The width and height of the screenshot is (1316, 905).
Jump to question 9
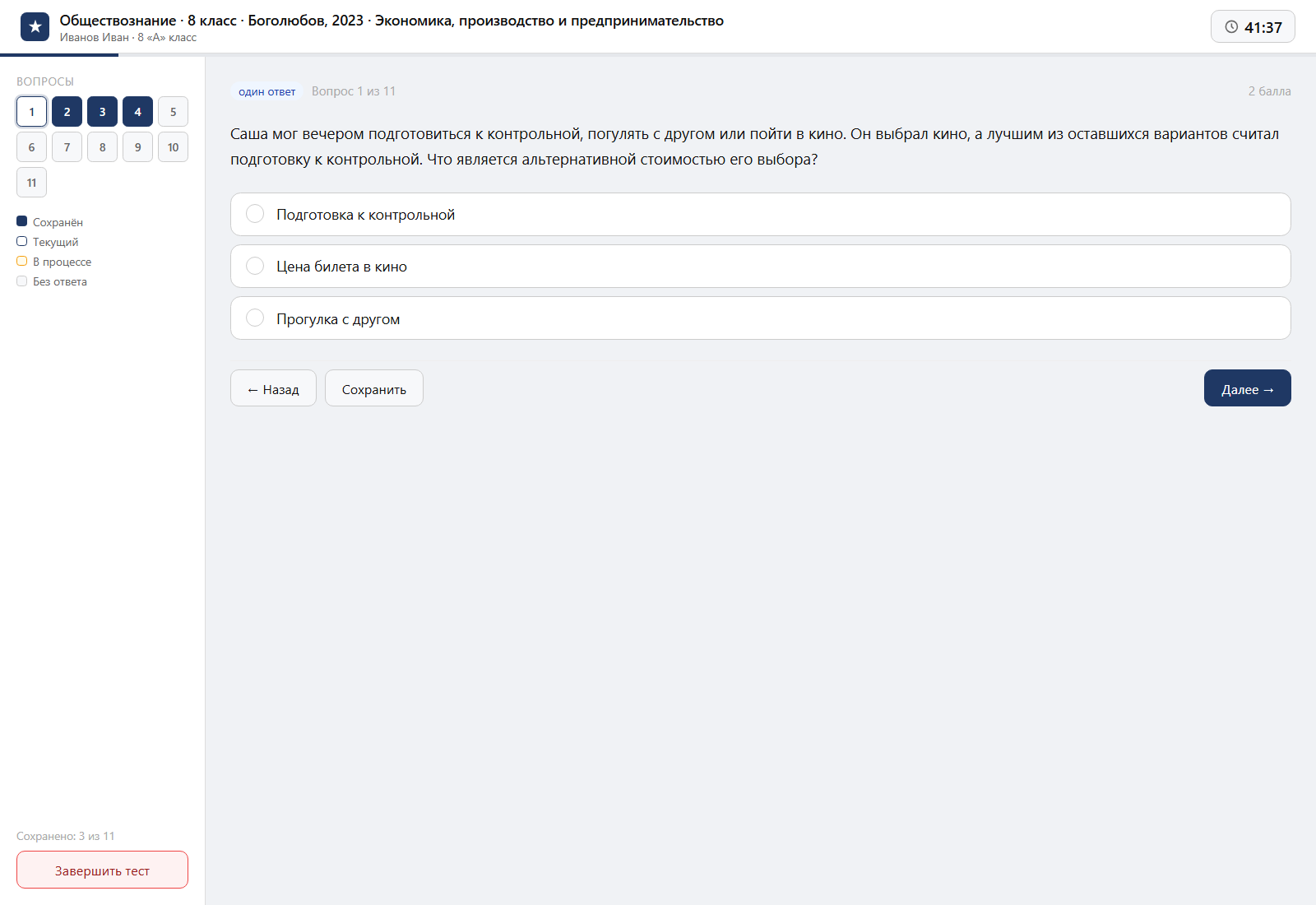click(x=137, y=147)
